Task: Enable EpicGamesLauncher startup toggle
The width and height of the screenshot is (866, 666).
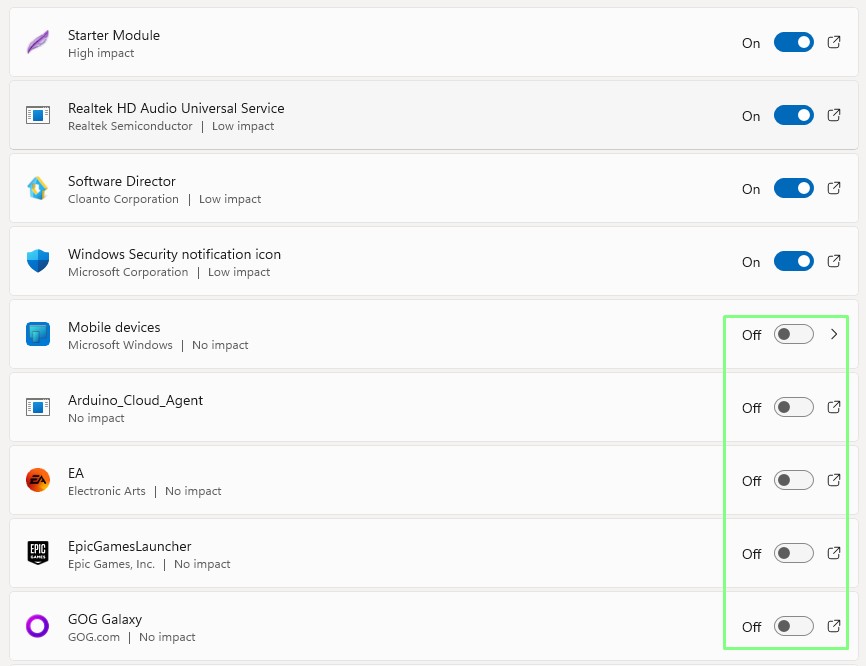Action: pyautogui.click(x=794, y=554)
